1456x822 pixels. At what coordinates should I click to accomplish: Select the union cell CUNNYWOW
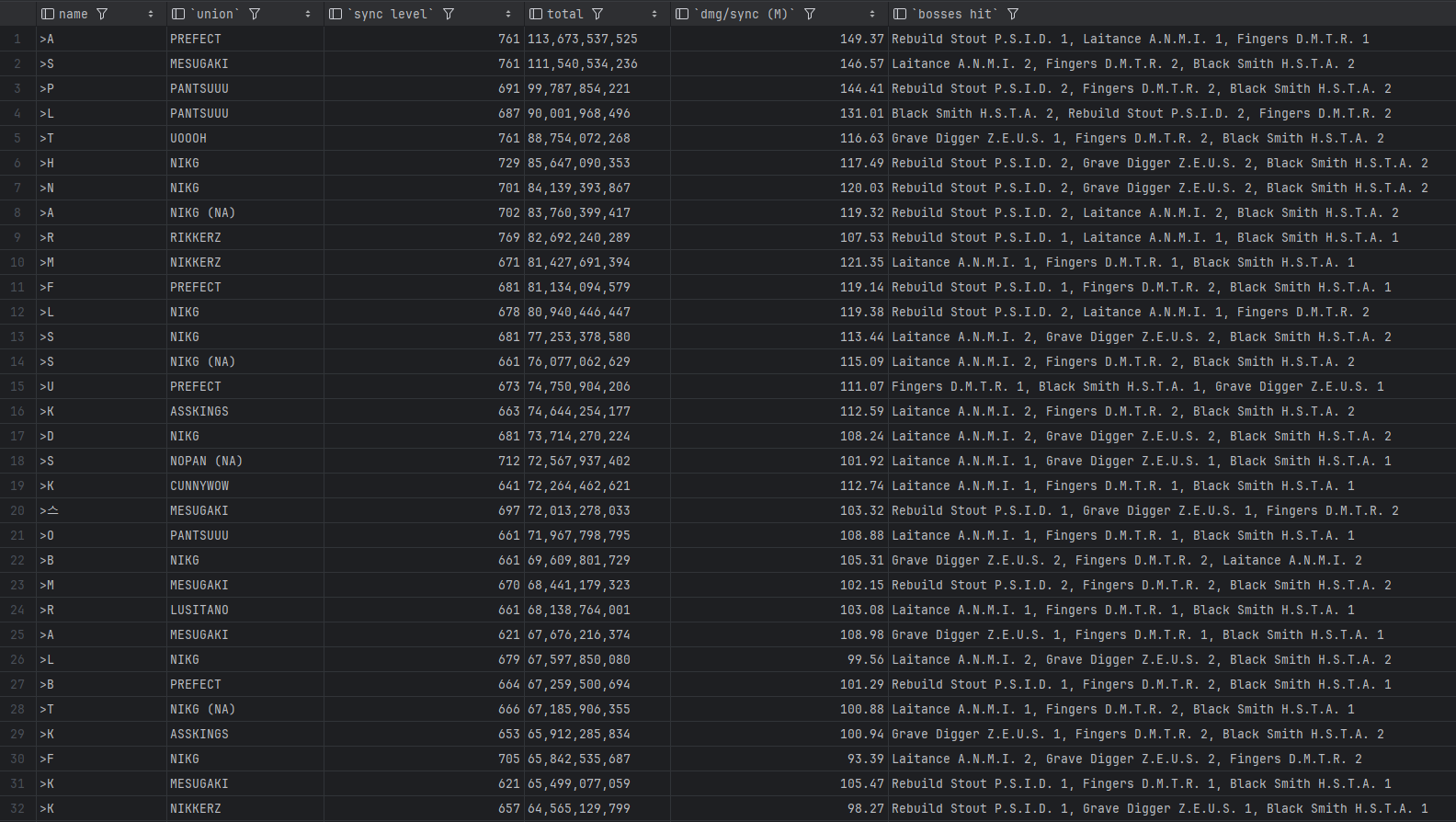[x=245, y=485]
